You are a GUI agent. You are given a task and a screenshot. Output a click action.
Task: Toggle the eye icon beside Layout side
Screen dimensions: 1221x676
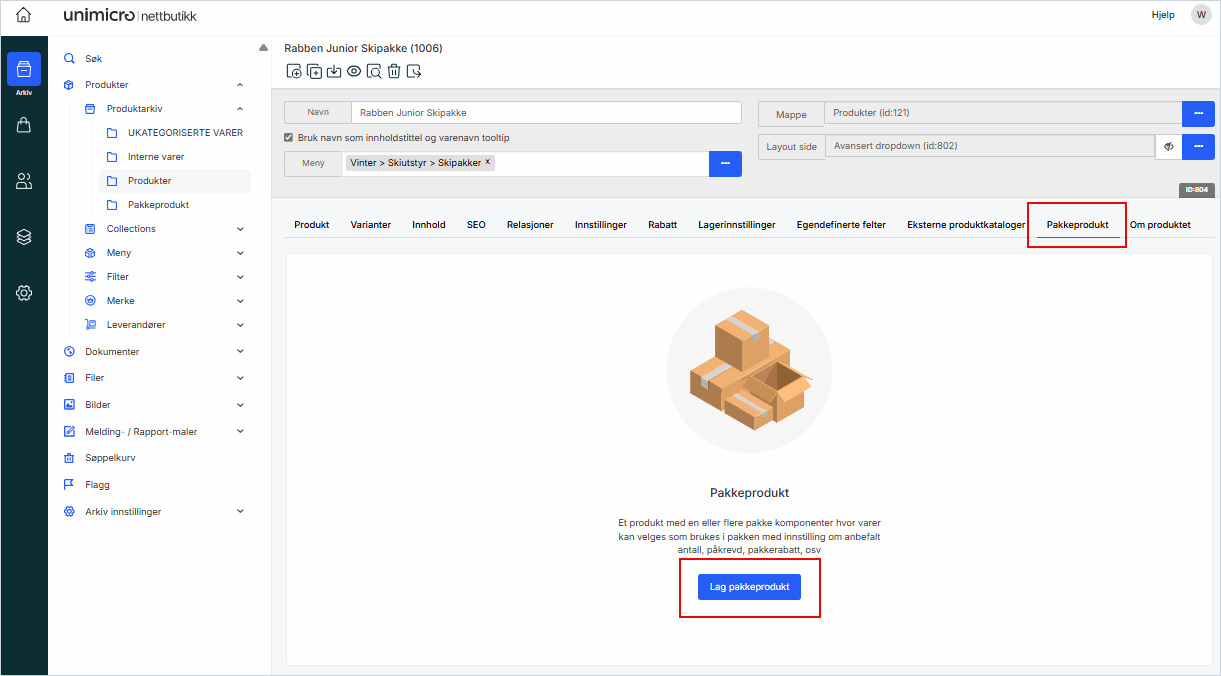tap(1168, 147)
